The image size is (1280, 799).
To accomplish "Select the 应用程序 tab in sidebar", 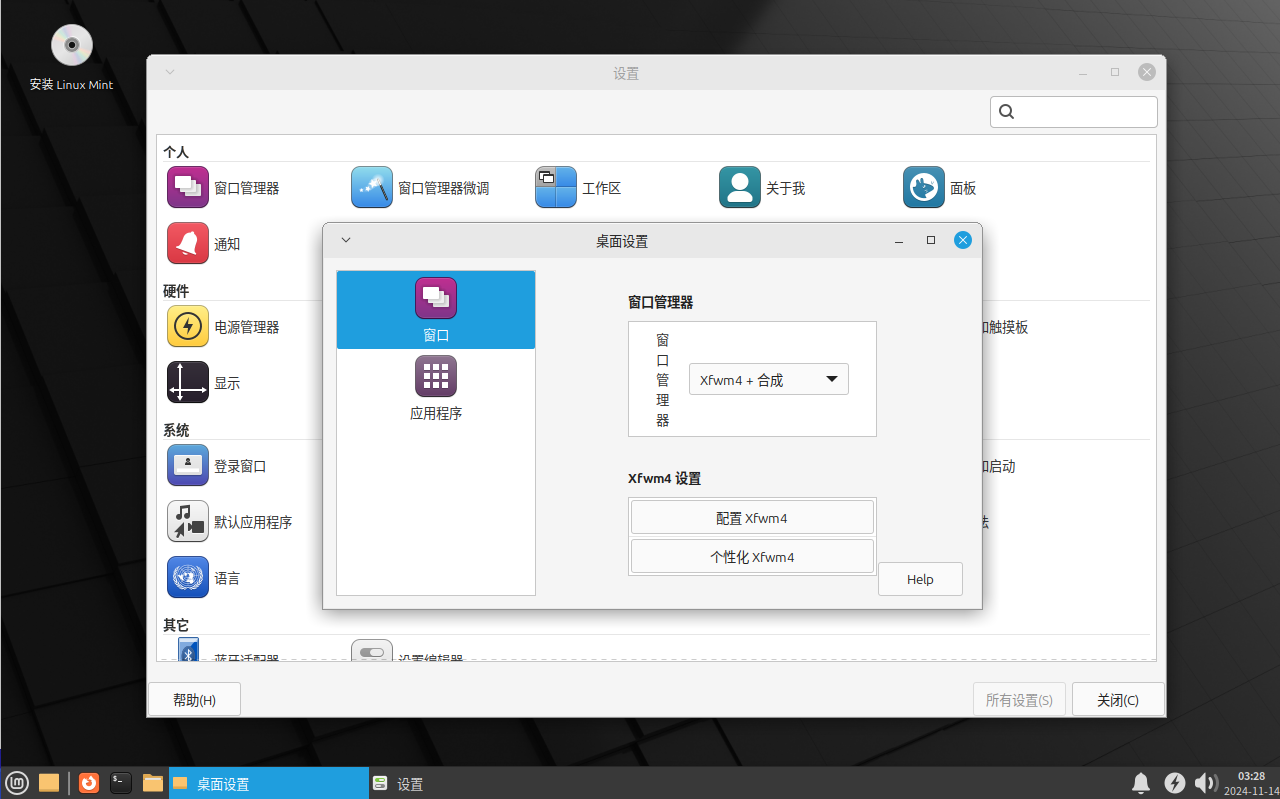I will point(436,388).
